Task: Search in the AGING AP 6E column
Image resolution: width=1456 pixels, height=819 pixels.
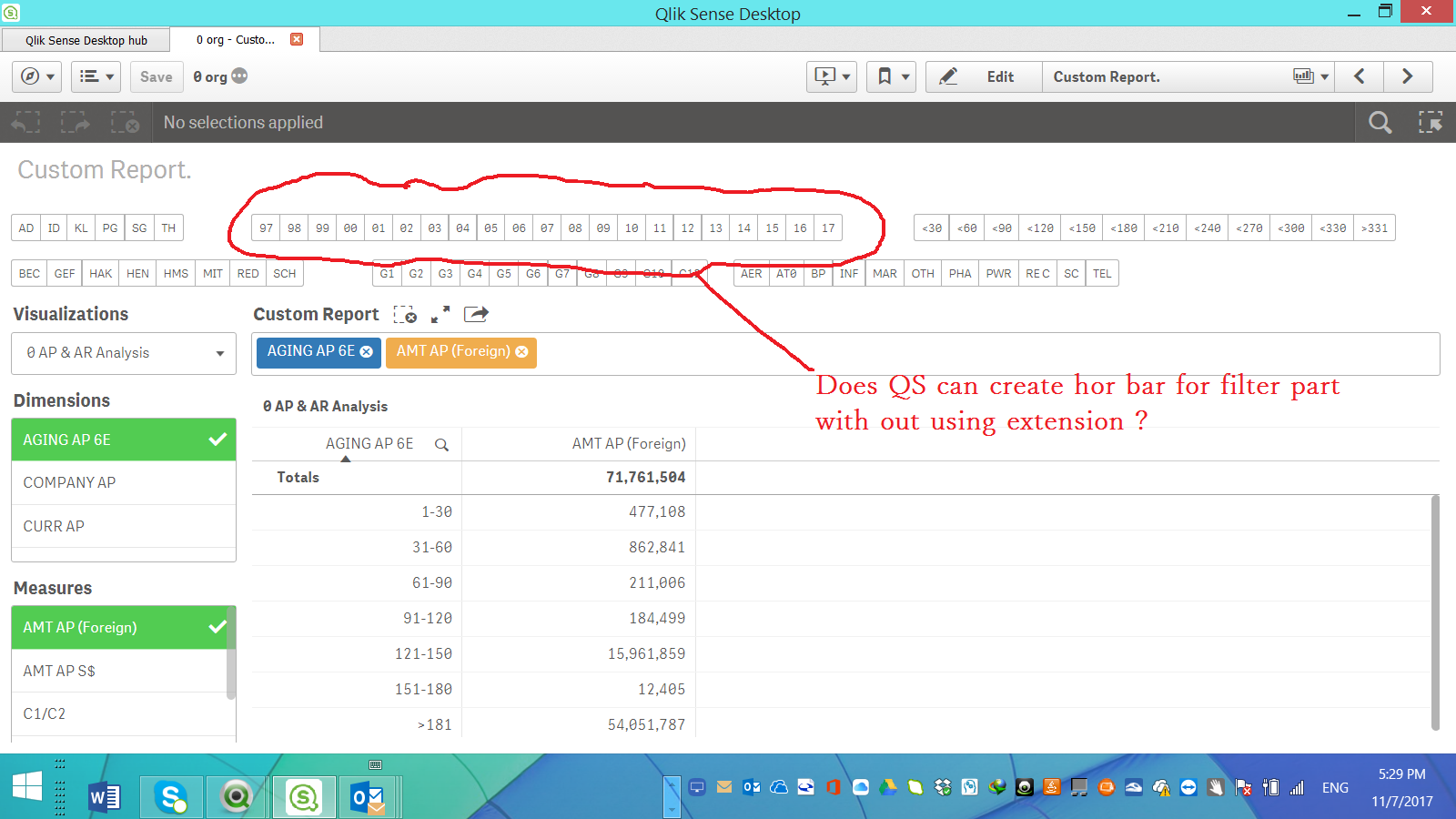Action: pos(441,445)
